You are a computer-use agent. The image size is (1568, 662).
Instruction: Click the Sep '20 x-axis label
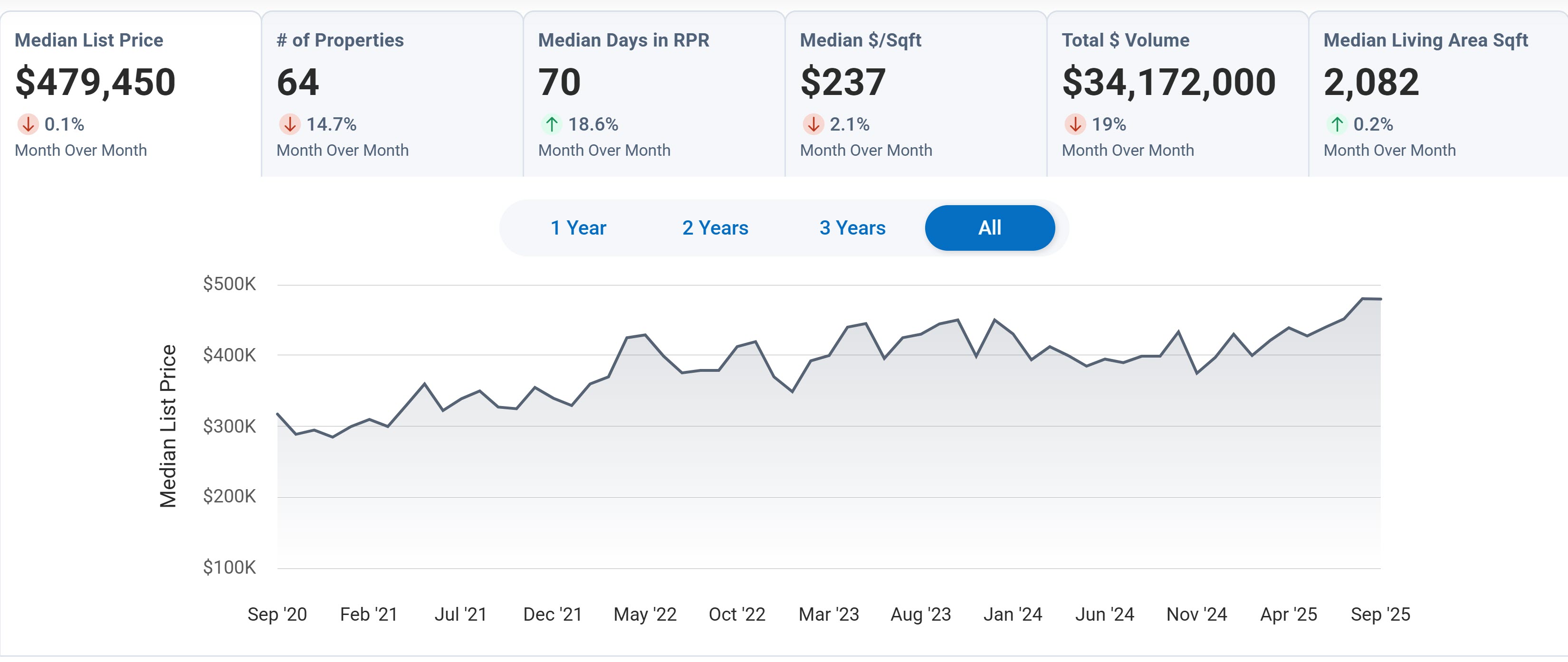(277, 614)
